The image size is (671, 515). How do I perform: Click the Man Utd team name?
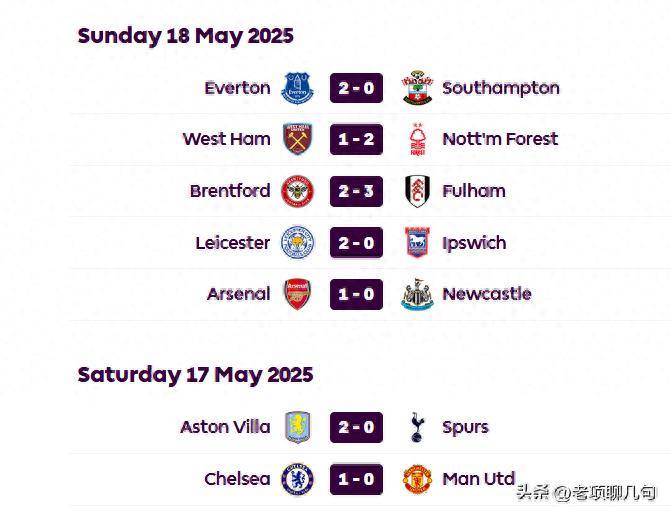[478, 479]
